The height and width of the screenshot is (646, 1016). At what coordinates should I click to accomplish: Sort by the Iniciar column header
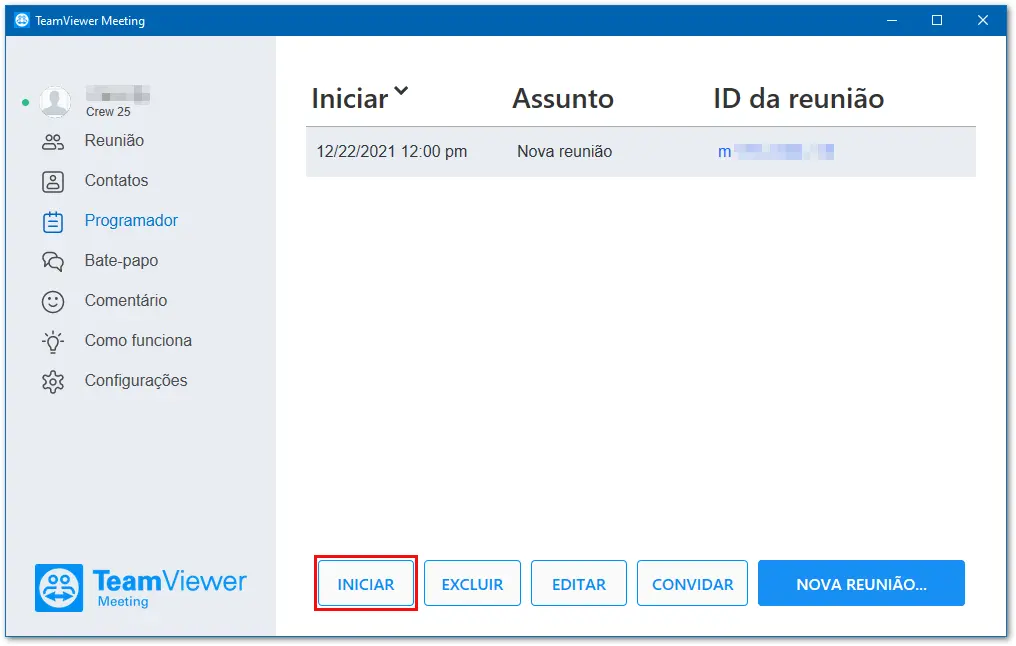pyautogui.click(x=349, y=99)
